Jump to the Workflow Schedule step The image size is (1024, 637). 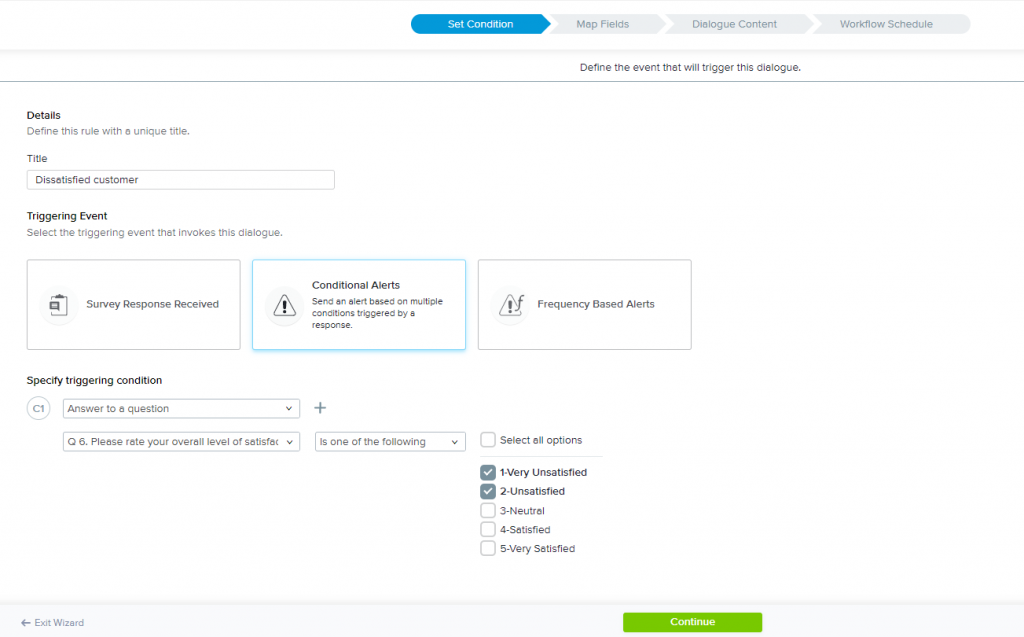point(888,24)
